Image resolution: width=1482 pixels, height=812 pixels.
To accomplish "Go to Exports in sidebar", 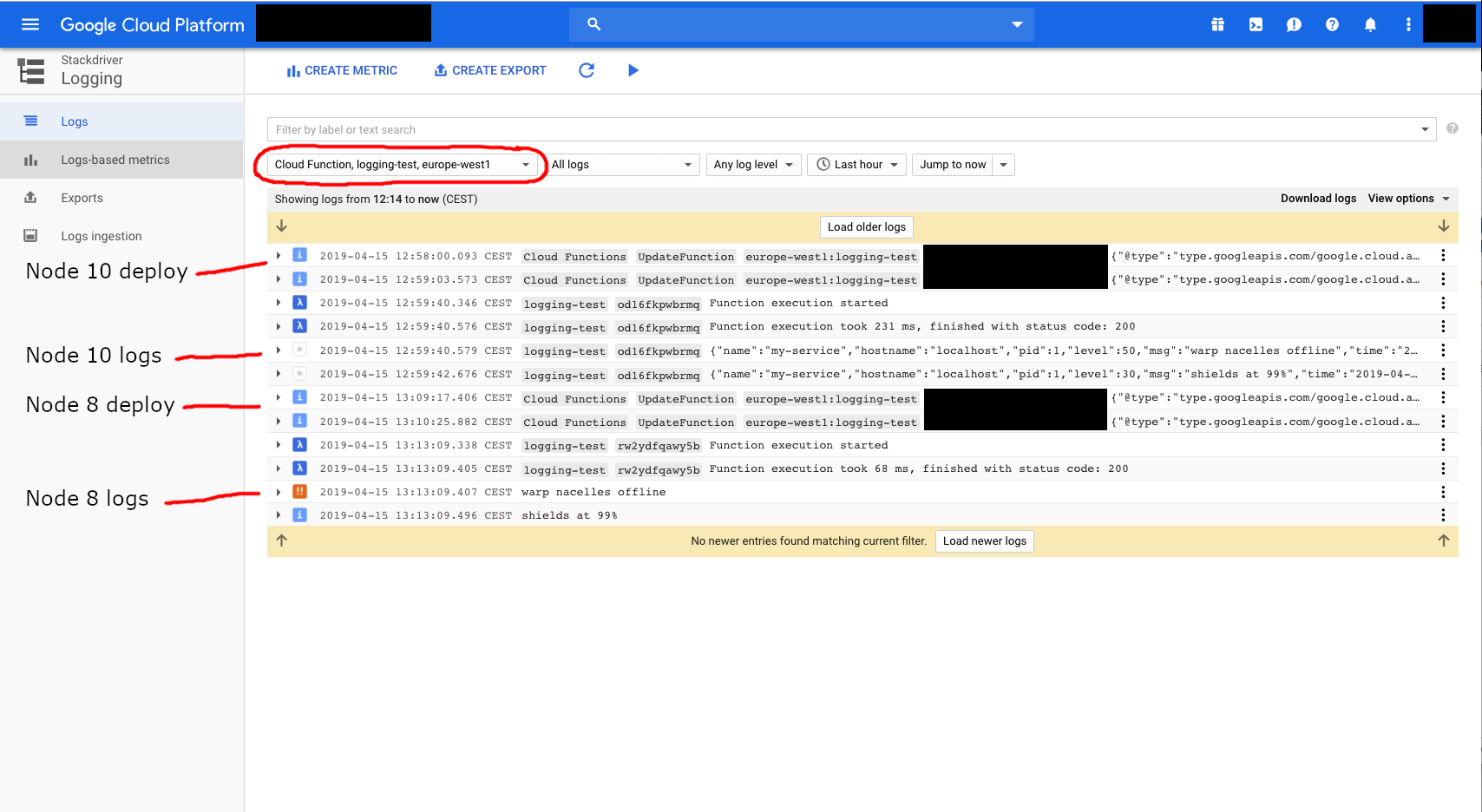I will (x=121, y=198).
